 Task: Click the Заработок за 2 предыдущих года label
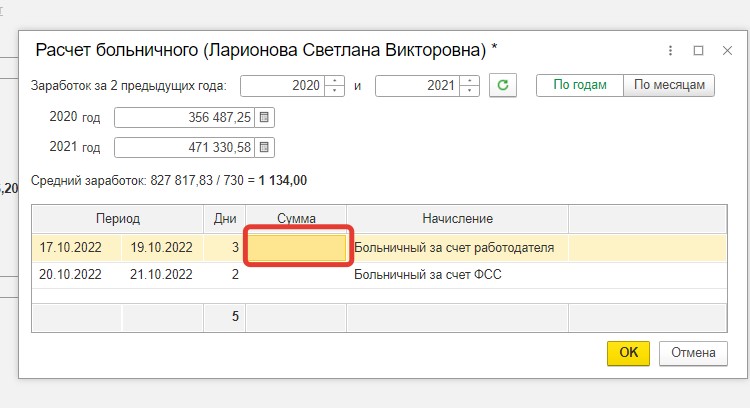(x=129, y=86)
